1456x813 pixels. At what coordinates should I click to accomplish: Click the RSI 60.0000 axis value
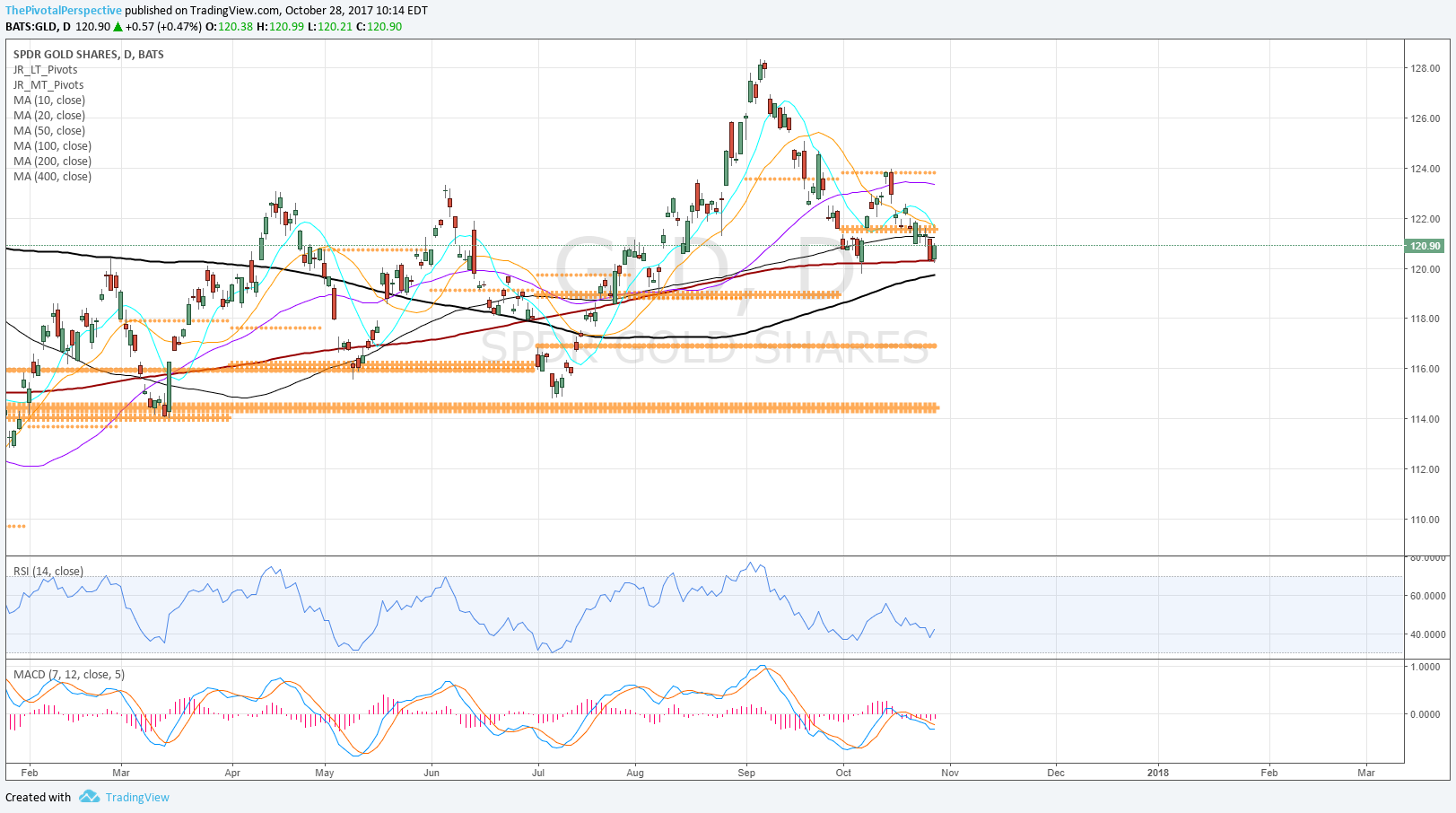click(x=1427, y=596)
